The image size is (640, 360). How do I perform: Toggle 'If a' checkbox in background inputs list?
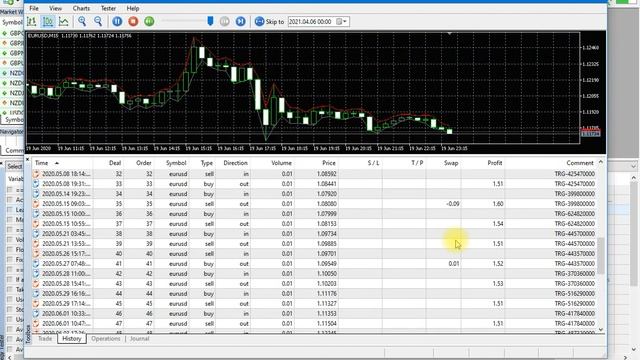point(10,280)
